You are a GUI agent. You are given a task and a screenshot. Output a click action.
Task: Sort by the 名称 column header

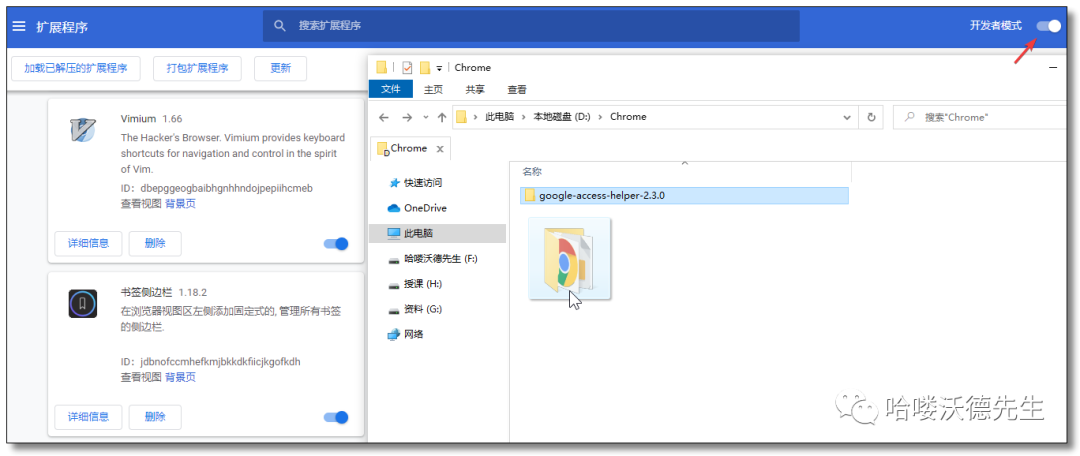pos(532,172)
